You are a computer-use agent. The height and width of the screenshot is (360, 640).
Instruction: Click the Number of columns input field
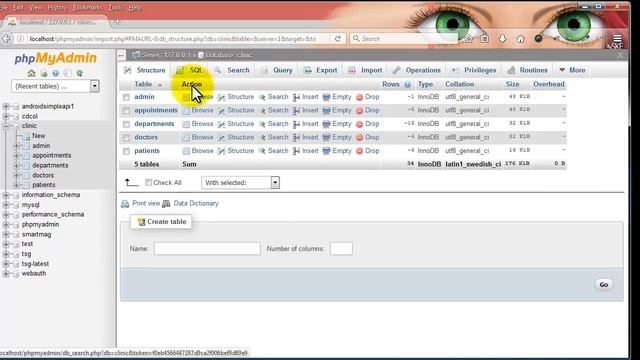tap(341, 249)
